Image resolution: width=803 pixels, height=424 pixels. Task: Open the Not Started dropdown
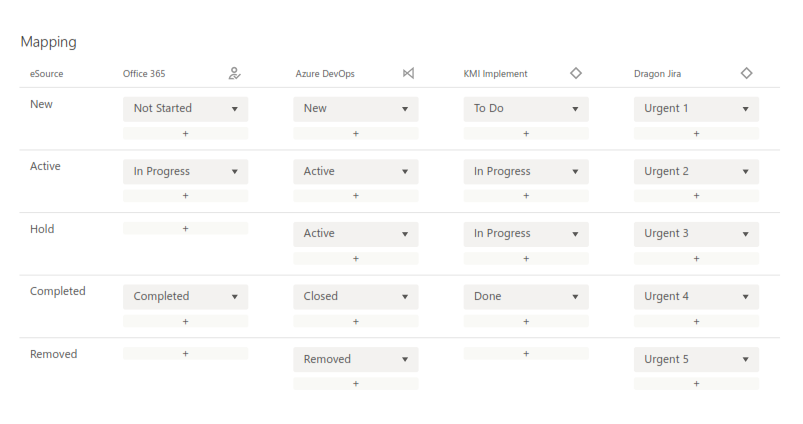coord(185,108)
